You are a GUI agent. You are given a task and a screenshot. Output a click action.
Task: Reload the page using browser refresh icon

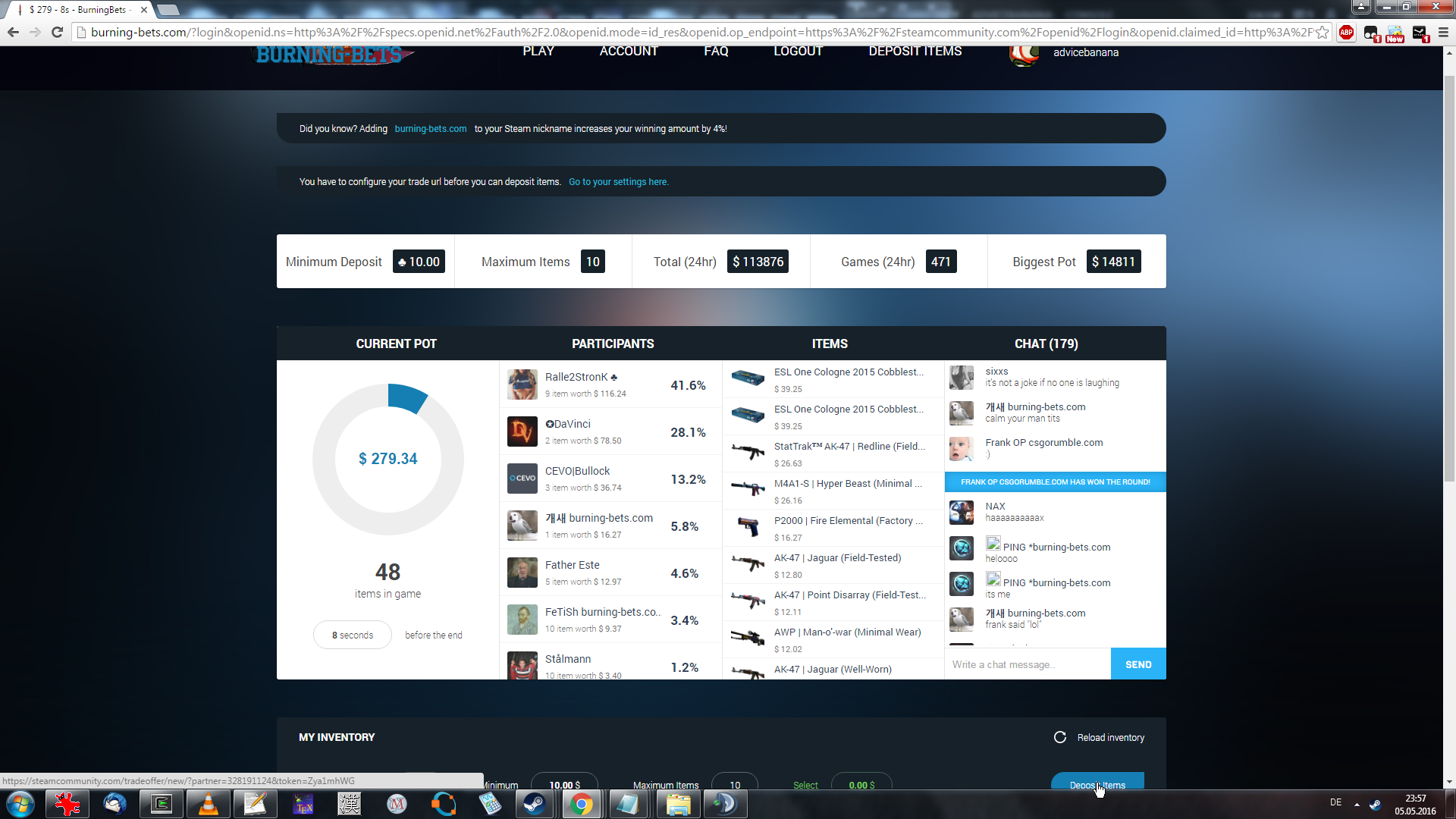pos(57,33)
